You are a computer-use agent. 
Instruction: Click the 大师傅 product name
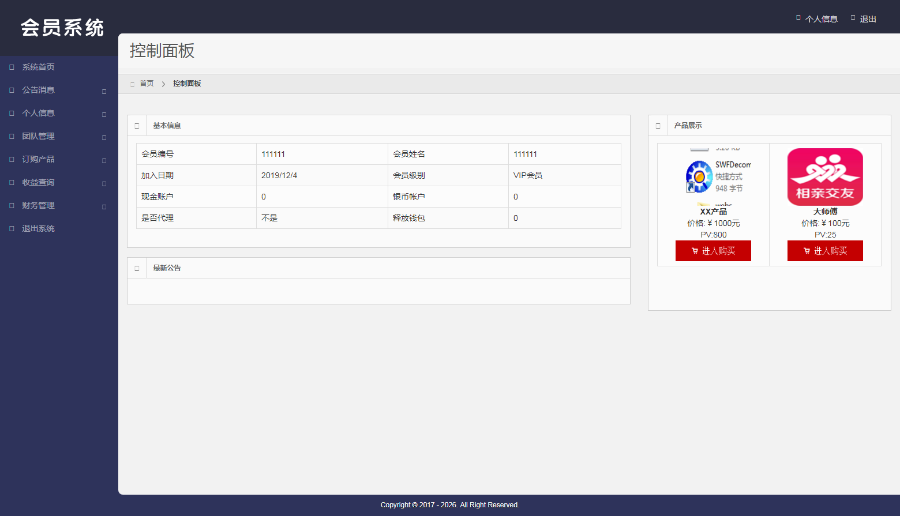pos(825,211)
